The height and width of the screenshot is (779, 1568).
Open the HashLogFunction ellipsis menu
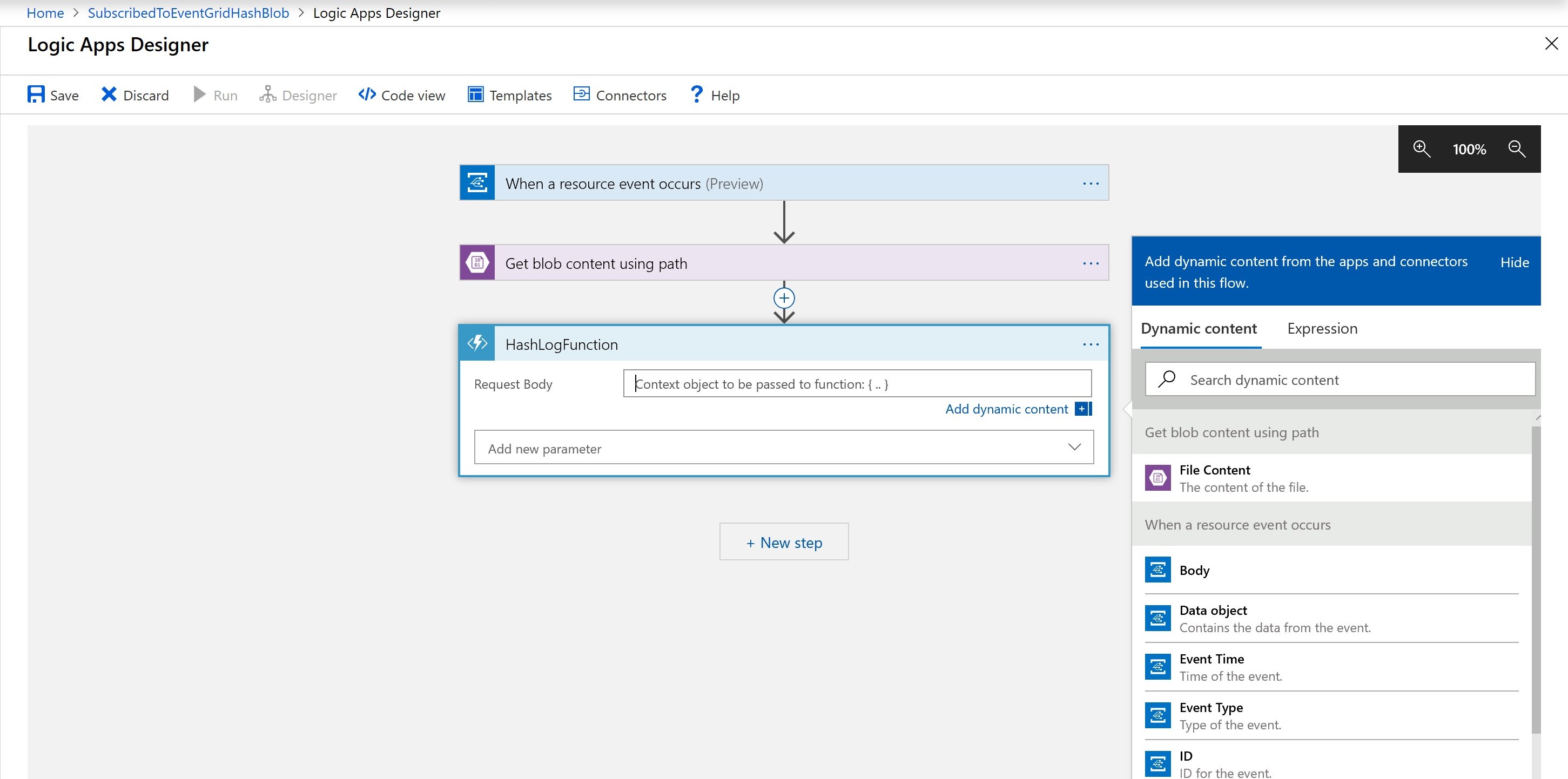(x=1090, y=344)
